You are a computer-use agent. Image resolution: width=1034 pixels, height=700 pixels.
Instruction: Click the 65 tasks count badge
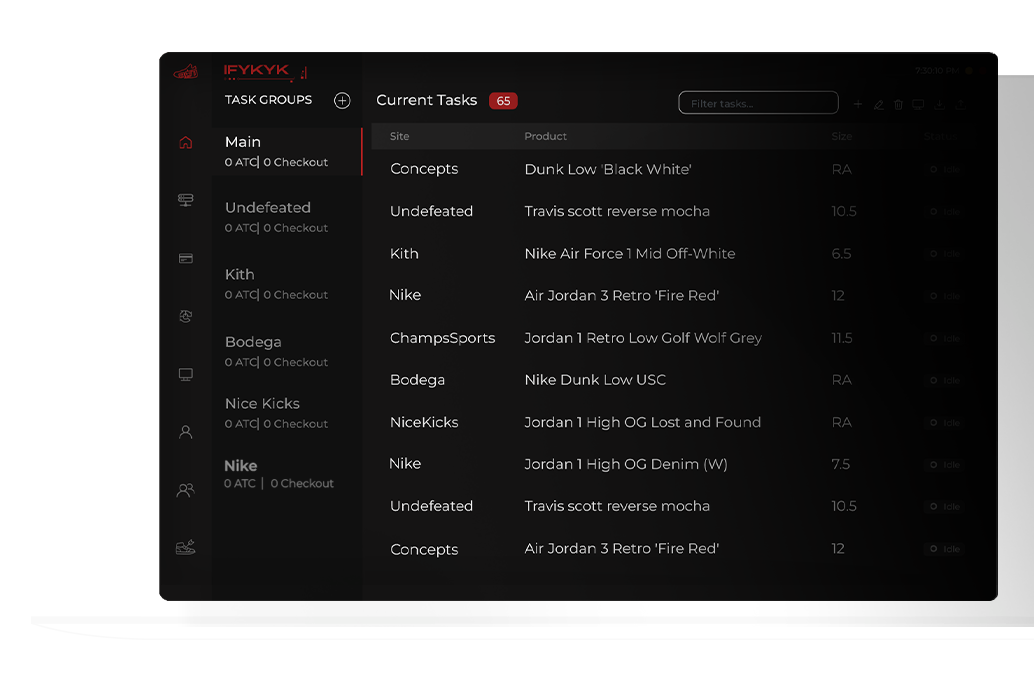click(x=503, y=101)
